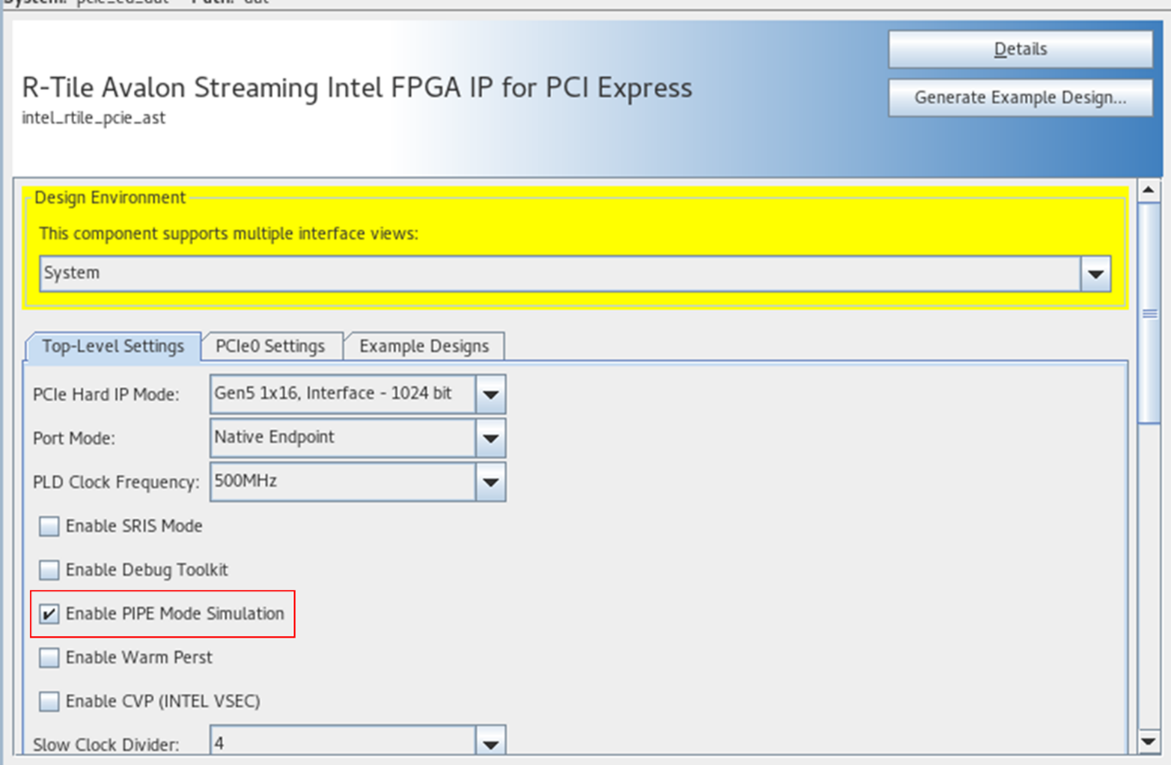
Task: Open the Design Environment System dropdown
Action: click(x=1096, y=273)
